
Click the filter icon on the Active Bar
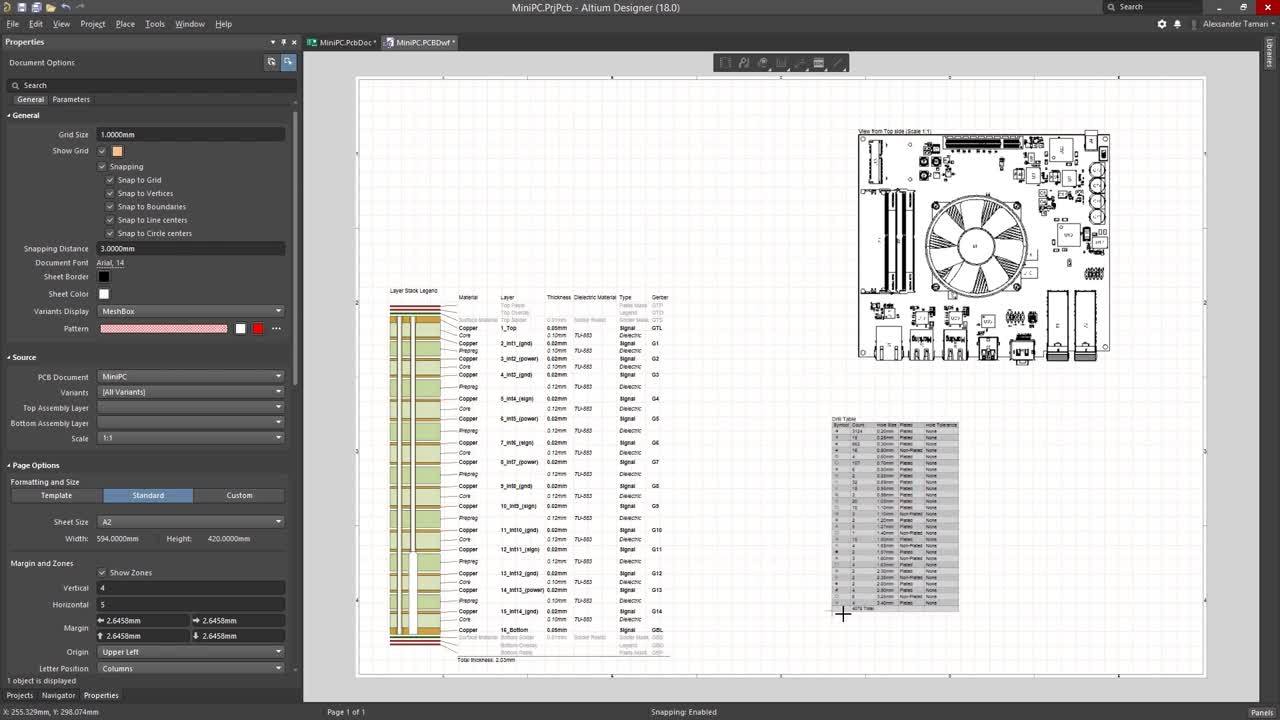(x=725, y=63)
